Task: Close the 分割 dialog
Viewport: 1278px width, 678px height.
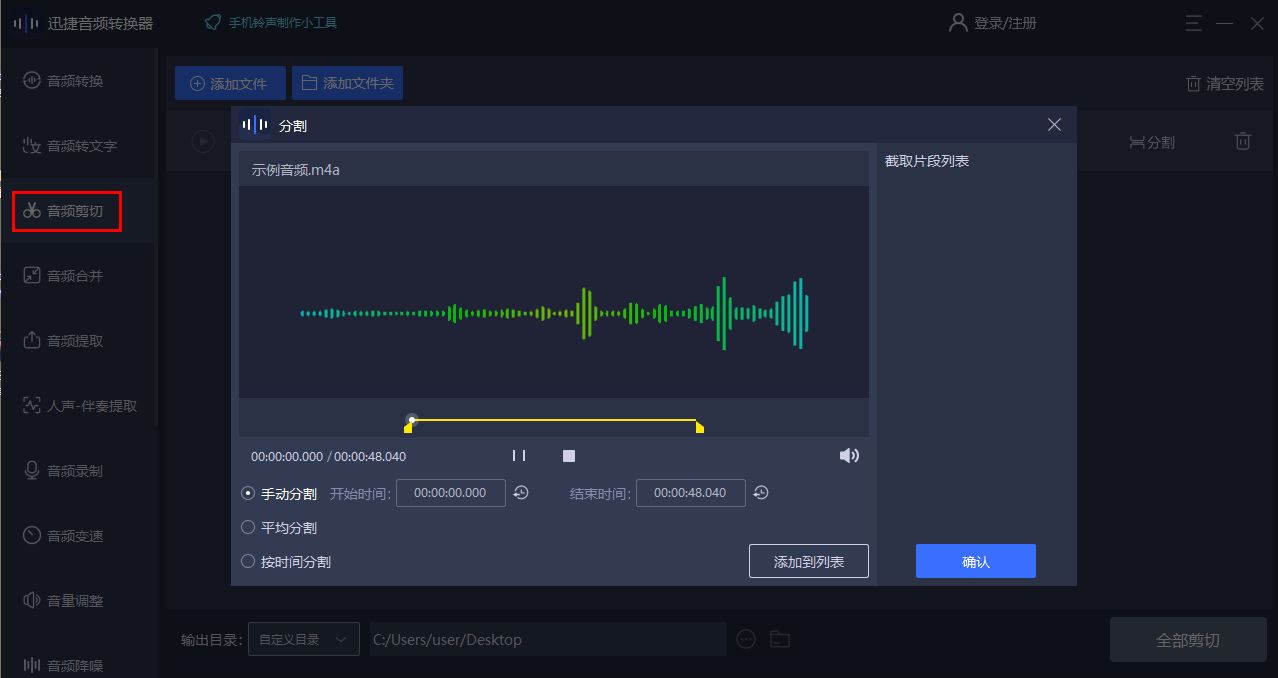Action: tap(1054, 125)
